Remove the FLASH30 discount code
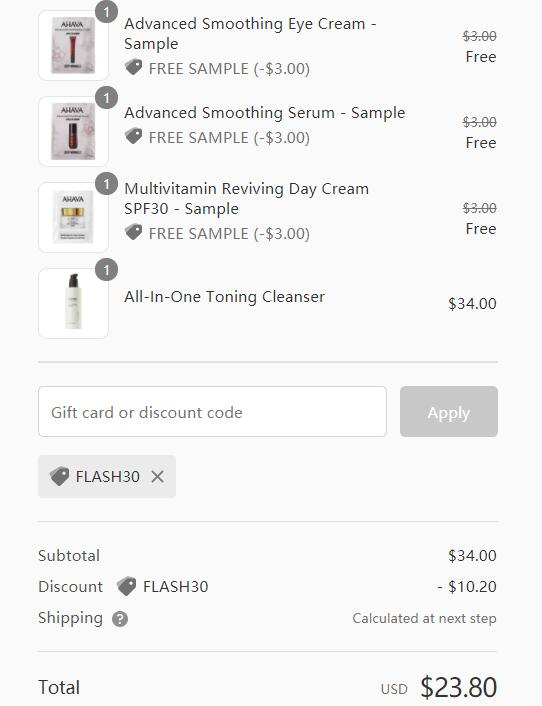Viewport: 542px width, 706px height. pos(157,476)
